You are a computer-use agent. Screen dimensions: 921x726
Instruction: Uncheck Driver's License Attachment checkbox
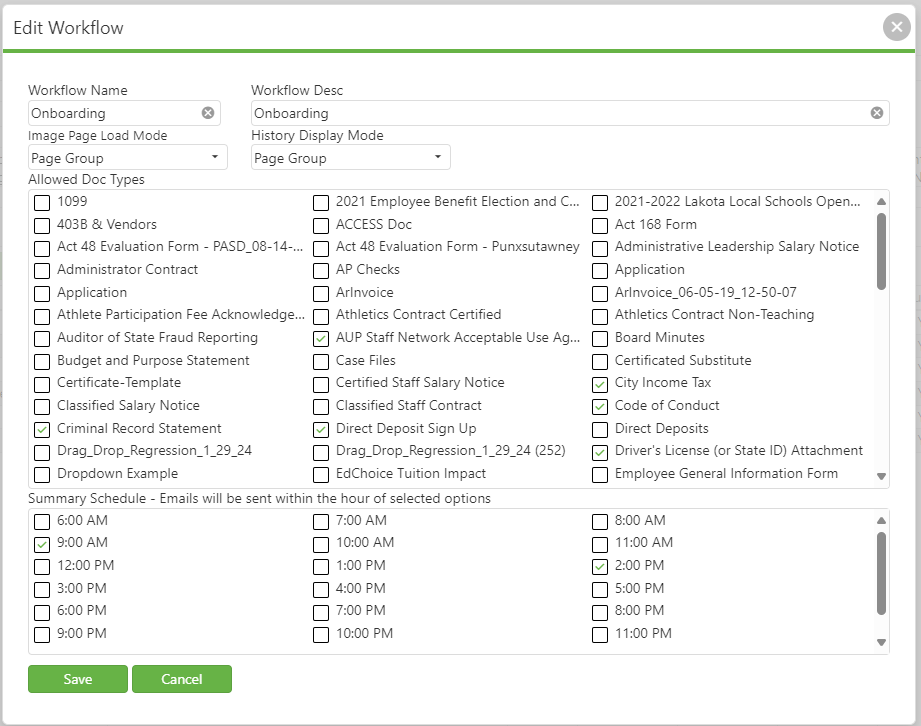pyautogui.click(x=600, y=452)
